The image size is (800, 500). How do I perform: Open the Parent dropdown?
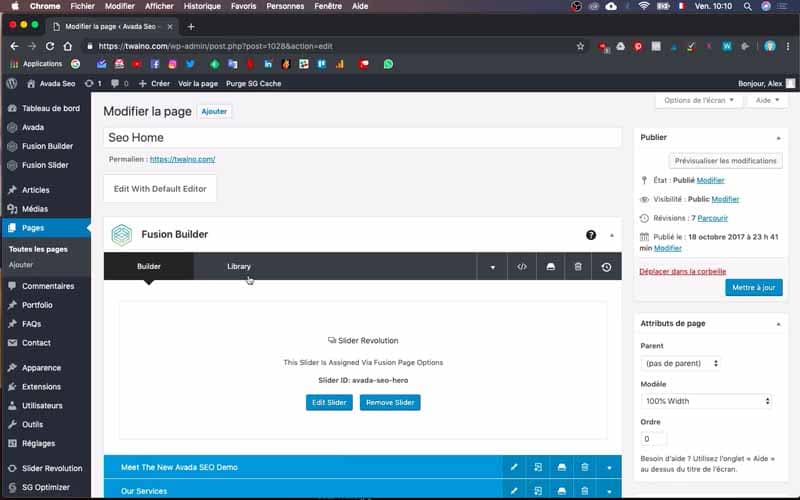(681, 363)
